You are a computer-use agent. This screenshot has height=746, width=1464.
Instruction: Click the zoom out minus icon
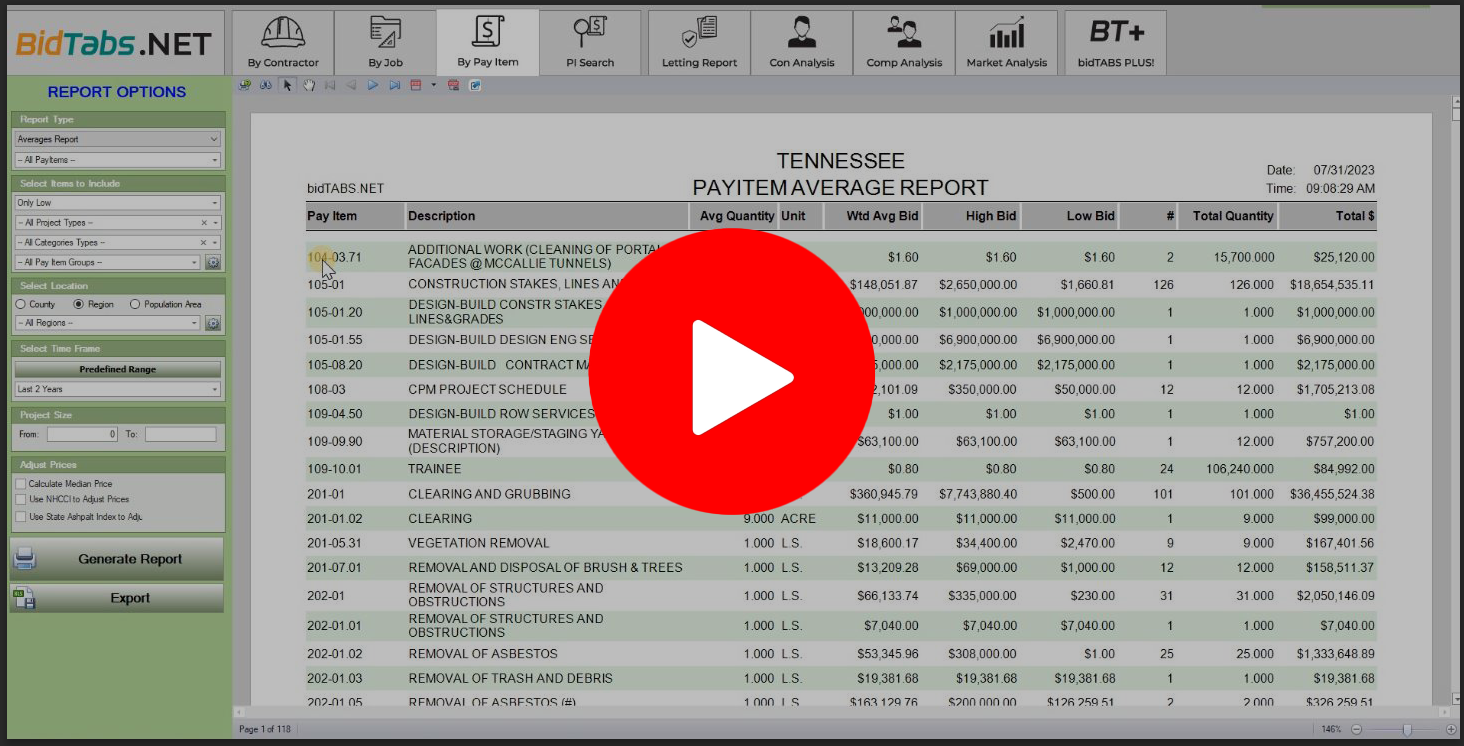click(x=1357, y=729)
